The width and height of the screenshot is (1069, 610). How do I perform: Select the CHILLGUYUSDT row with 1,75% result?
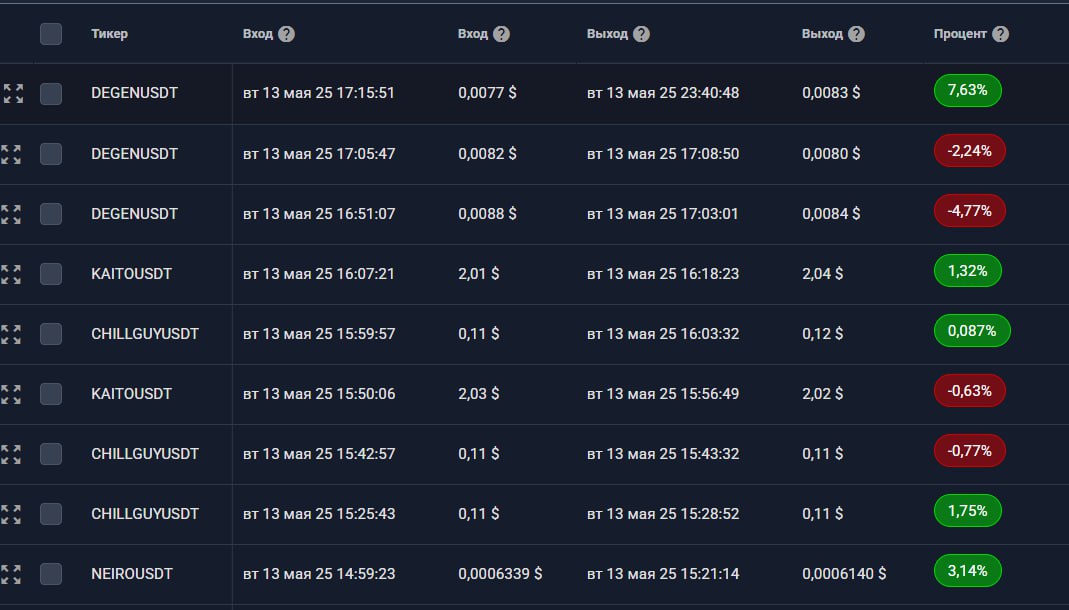[x=51, y=514]
